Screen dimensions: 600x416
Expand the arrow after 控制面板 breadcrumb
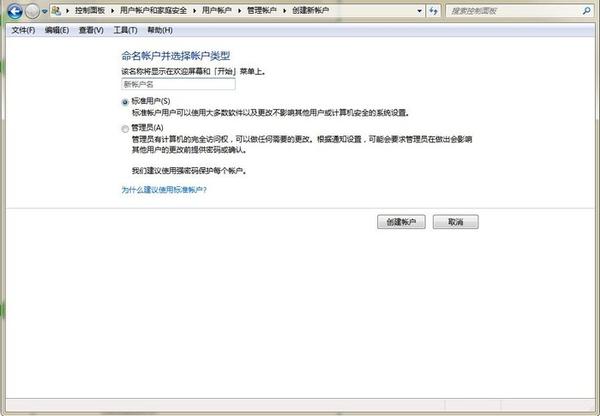112,11
